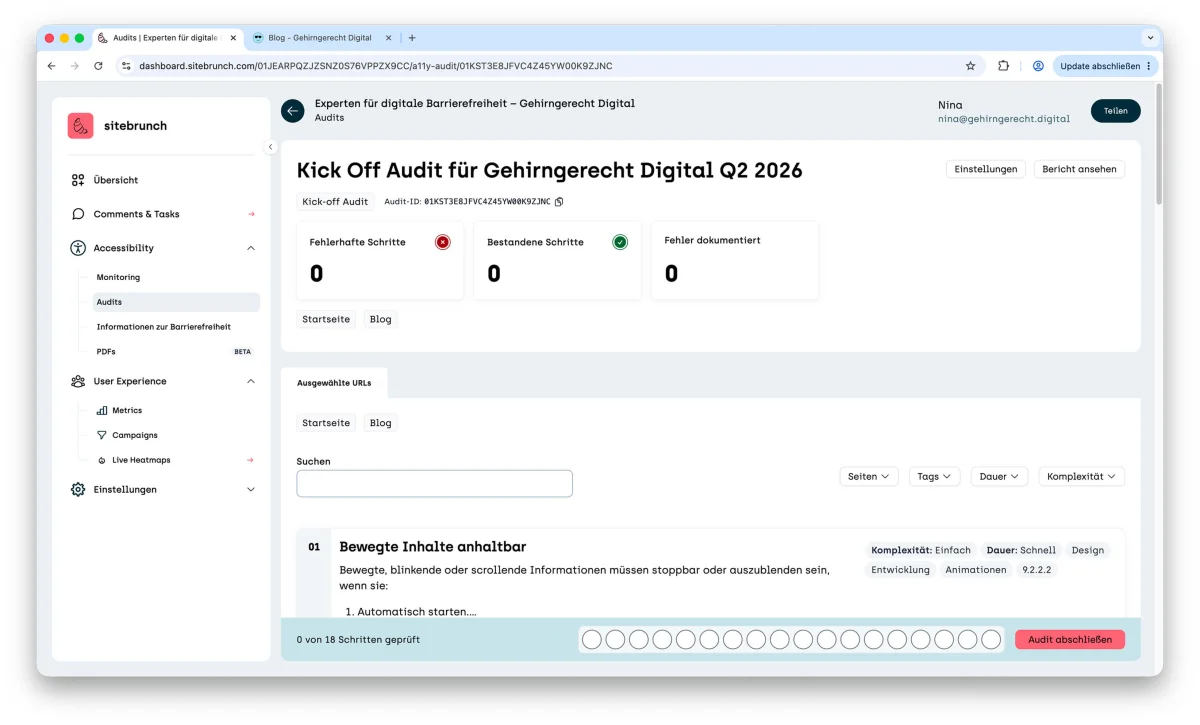
Task: Open Informationen zur Barrierefreiheit
Action: click(x=164, y=327)
